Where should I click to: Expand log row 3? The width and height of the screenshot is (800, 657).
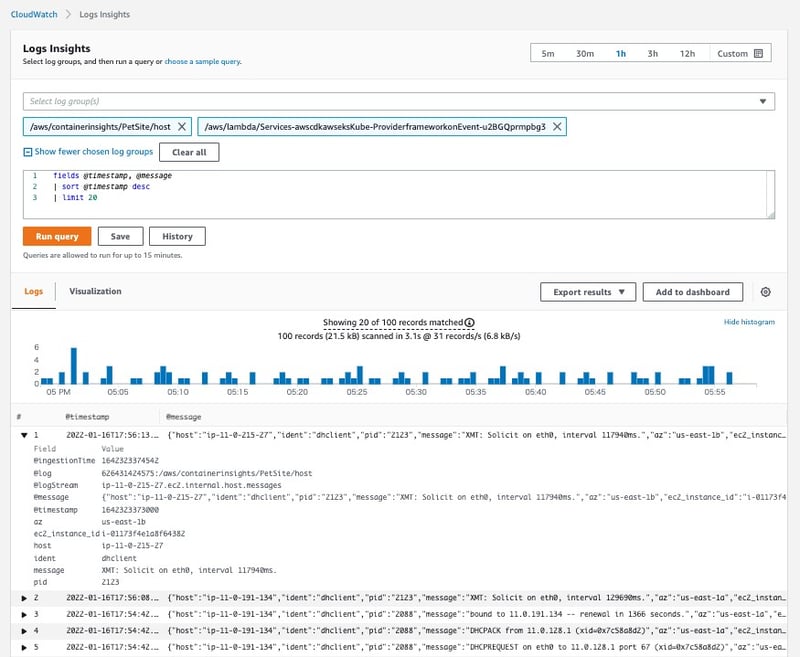24,615
